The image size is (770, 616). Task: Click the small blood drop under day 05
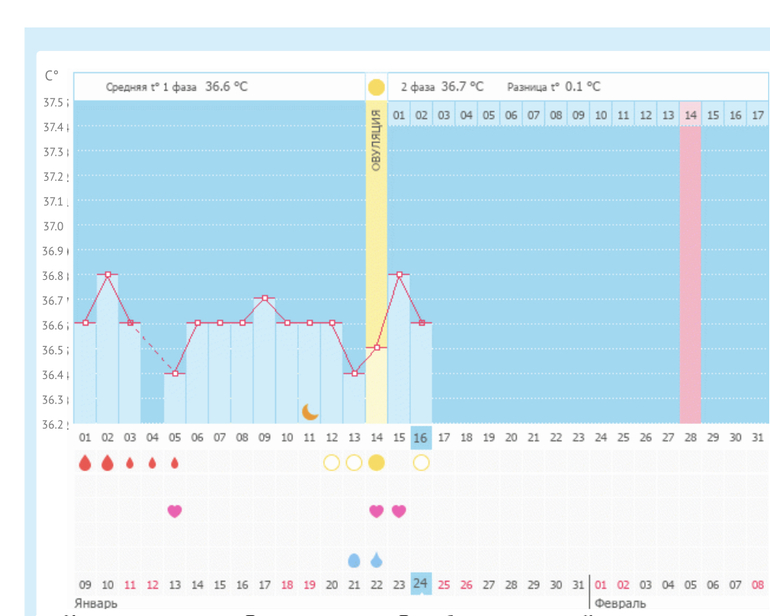[x=175, y=463]
